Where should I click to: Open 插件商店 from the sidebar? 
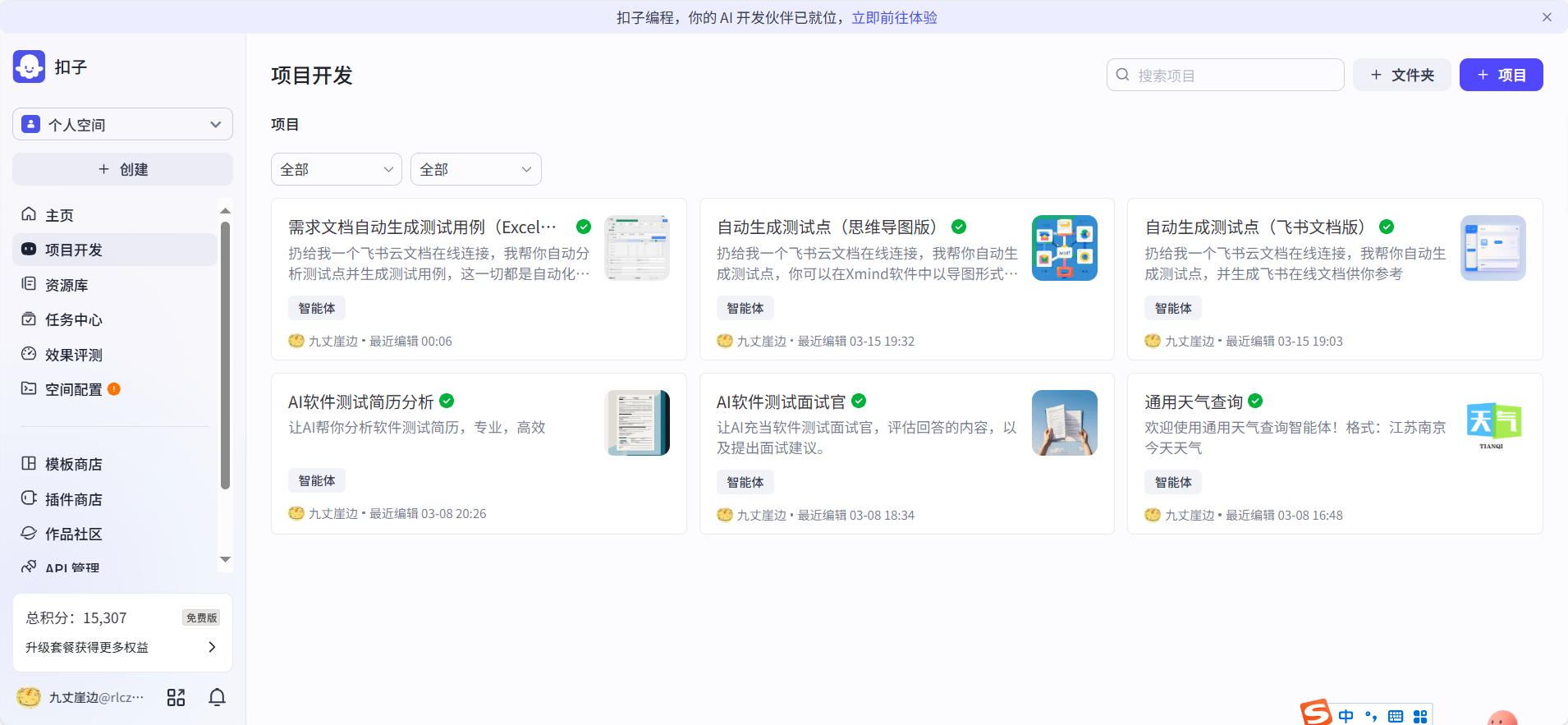pos(73,499)
